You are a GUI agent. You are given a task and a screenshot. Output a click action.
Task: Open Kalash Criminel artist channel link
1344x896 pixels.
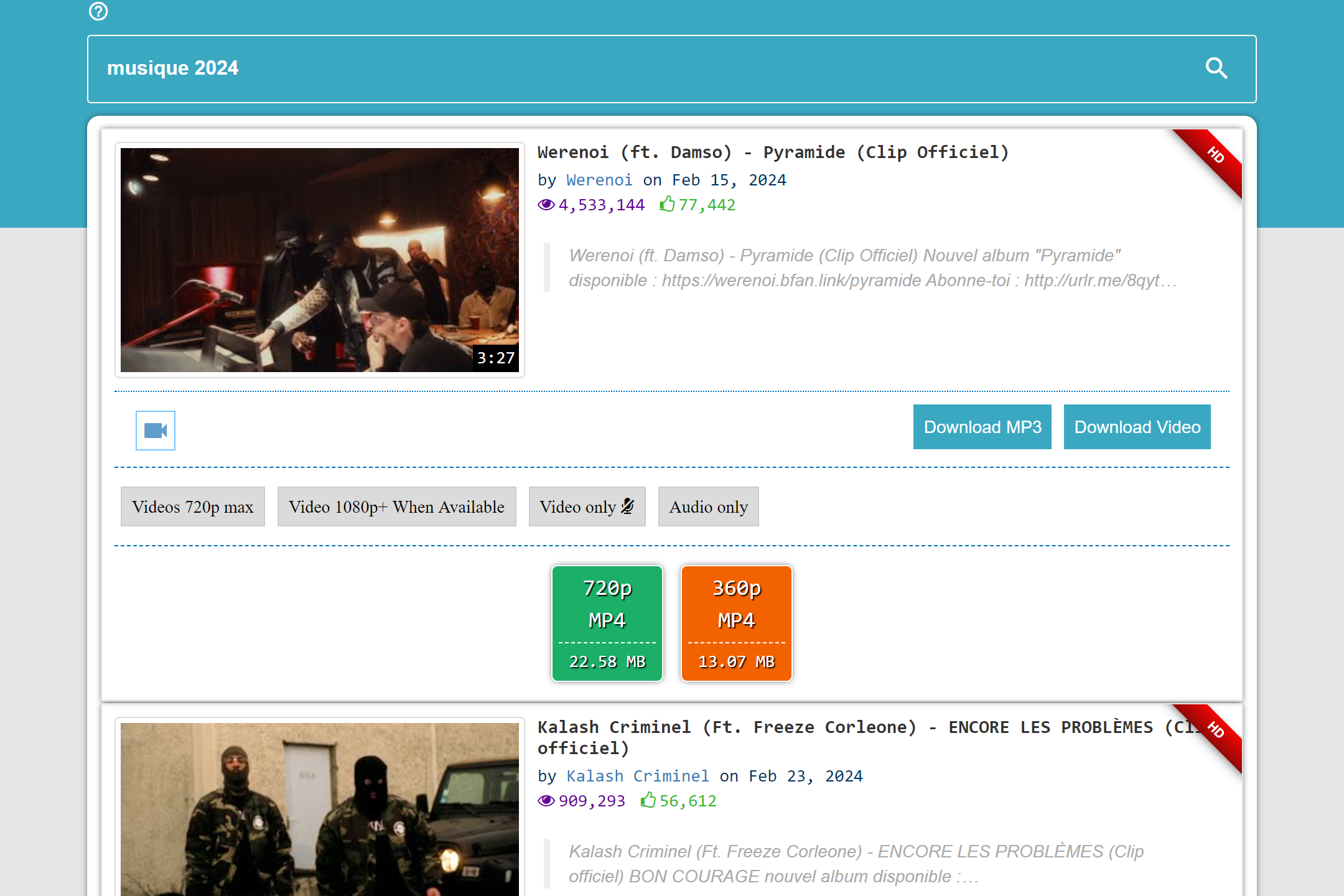tap(638, 776)
